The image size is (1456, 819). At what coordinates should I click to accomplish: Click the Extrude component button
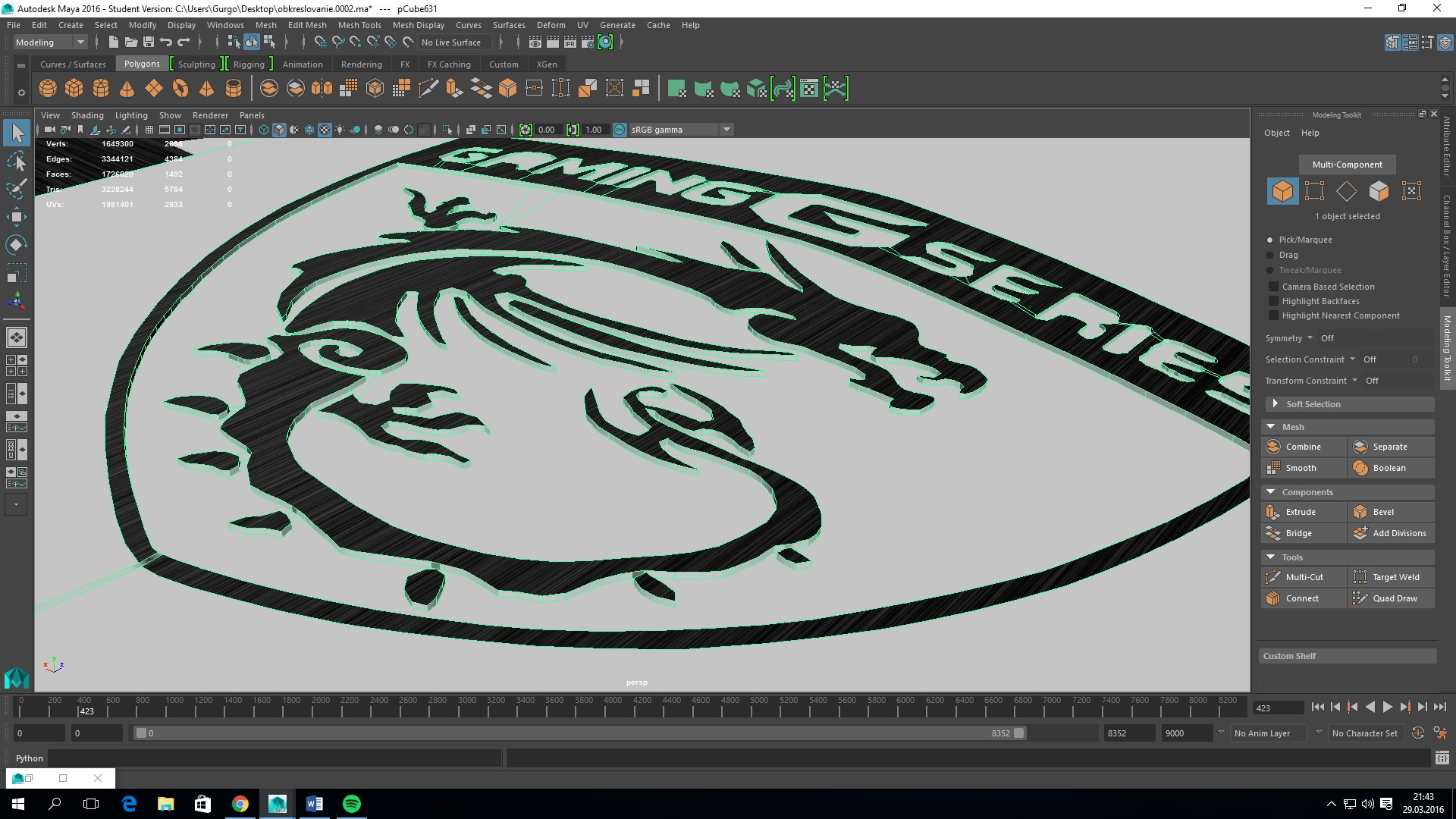1303,512
